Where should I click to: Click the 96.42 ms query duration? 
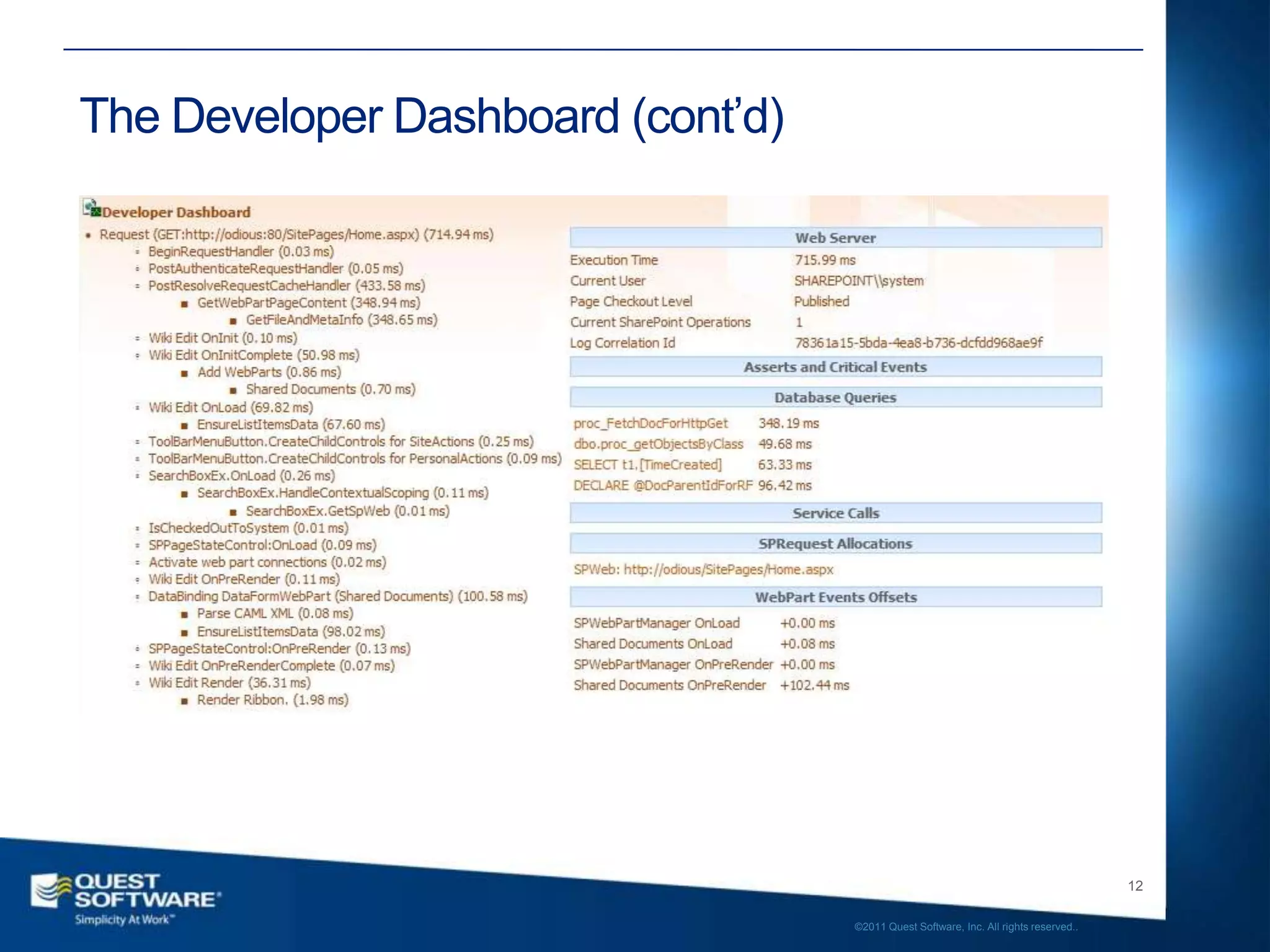click(x=784, y=485)
